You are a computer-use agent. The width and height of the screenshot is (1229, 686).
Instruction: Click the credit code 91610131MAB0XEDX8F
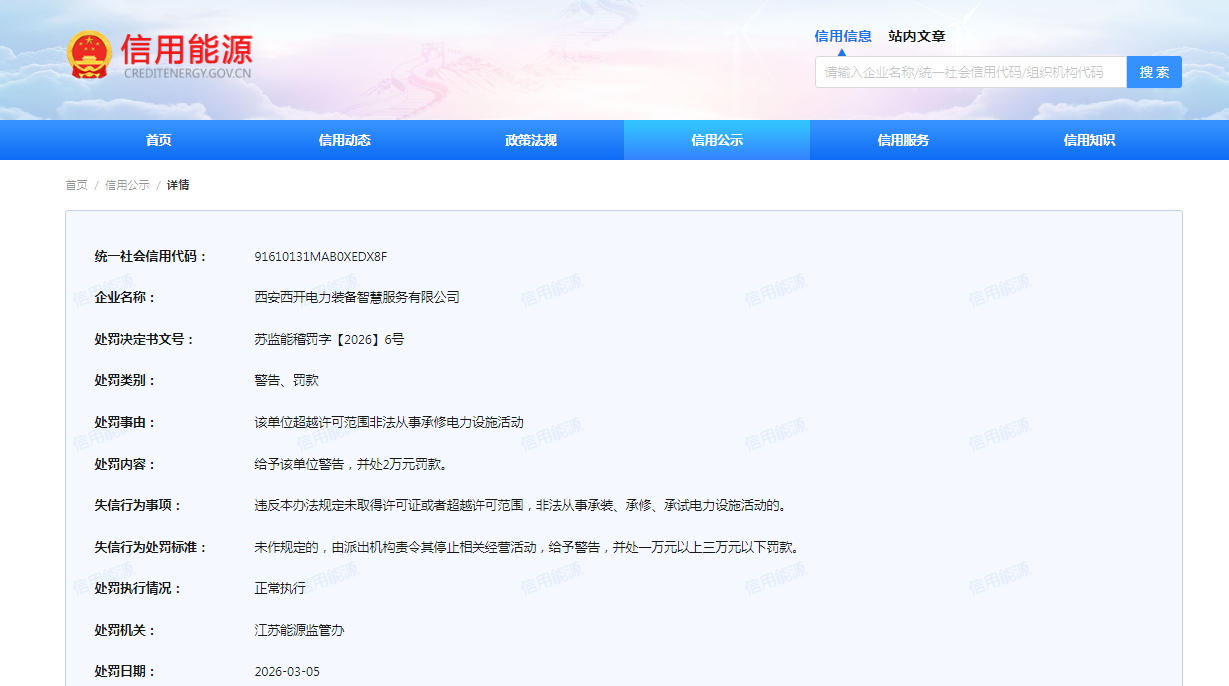[320, 256]
